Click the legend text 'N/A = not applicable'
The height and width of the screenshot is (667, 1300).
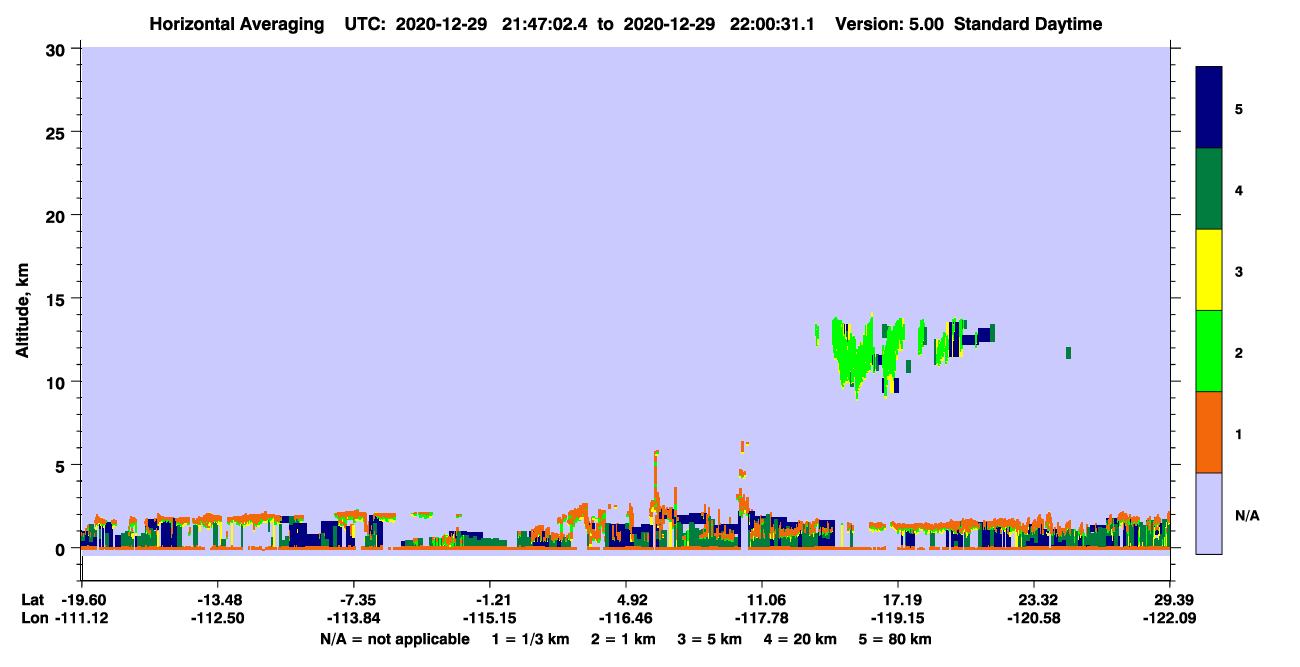coord(394,639)
